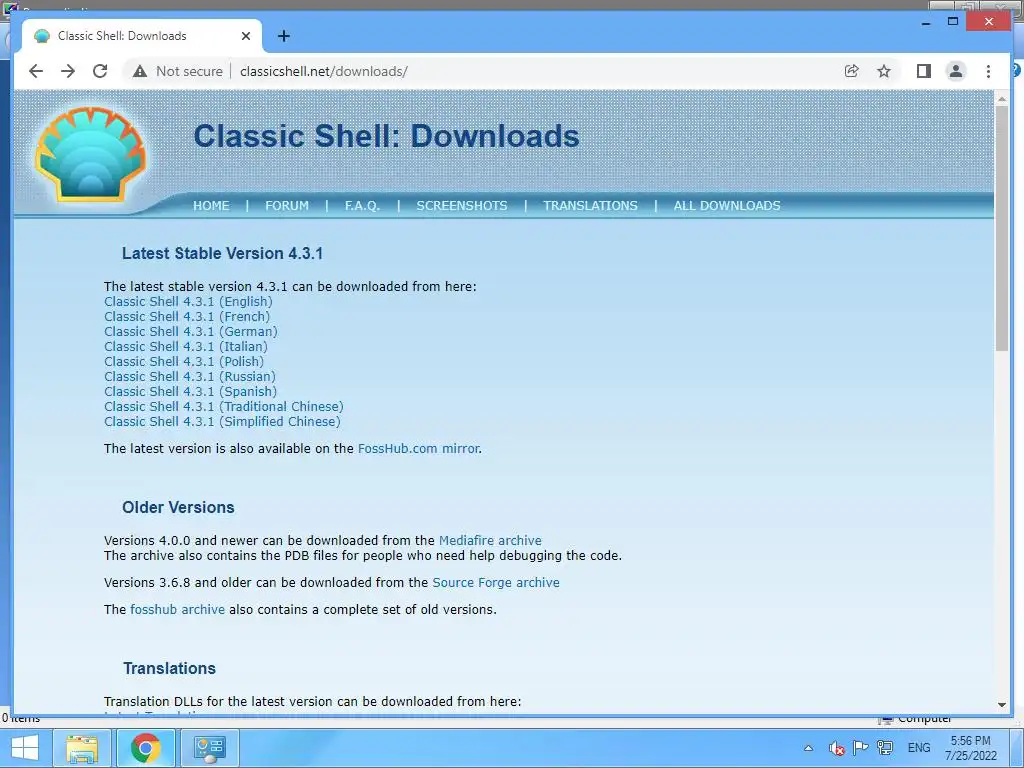Open File Explorer from the taskbar
Viewport: 1024px width, 768px height.
pos(82,748)
